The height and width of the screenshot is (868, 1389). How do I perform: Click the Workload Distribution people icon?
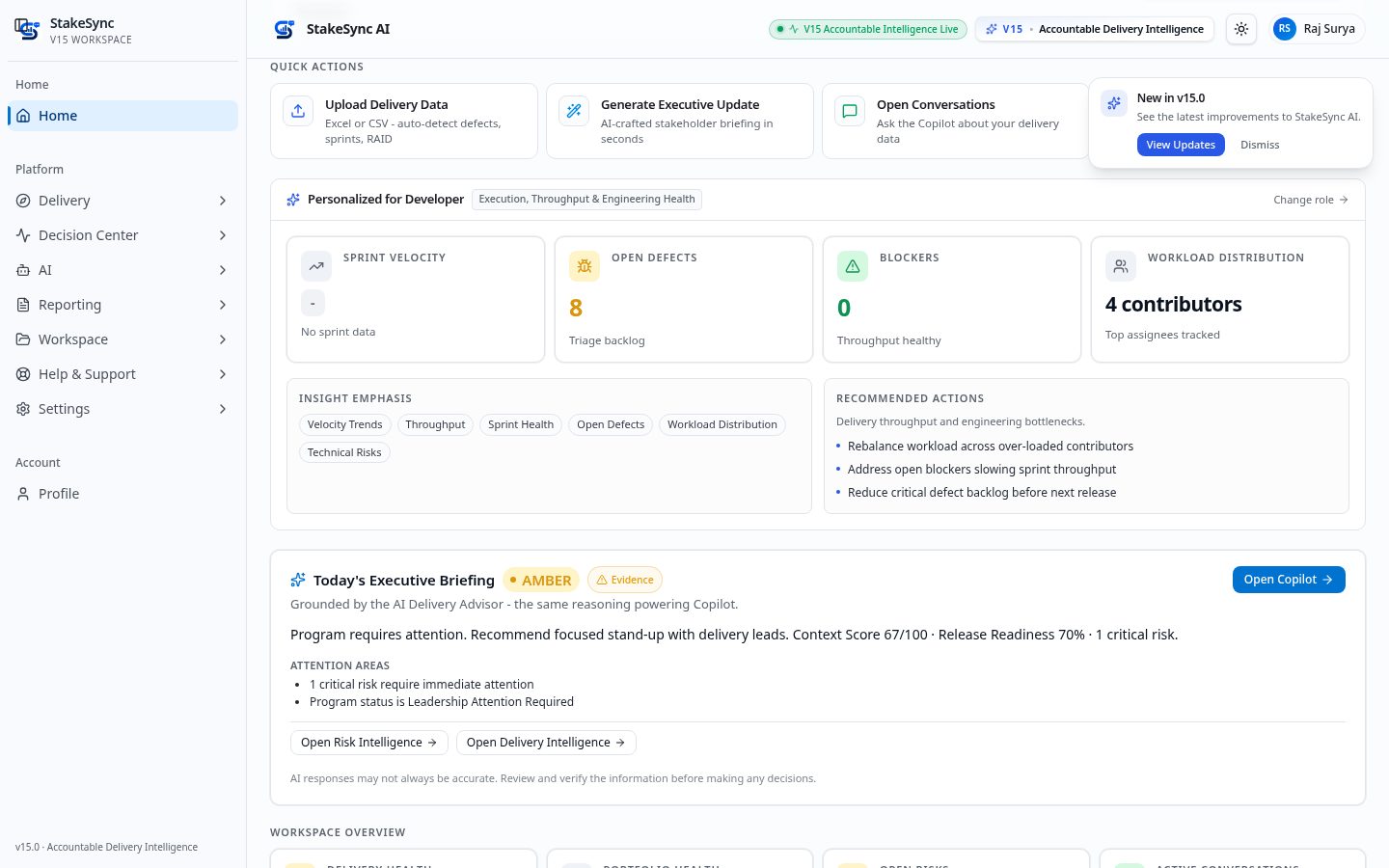(x=1121, y=266)
